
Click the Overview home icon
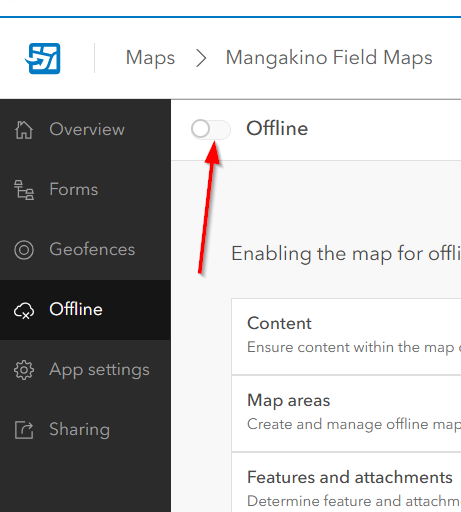[24, 130]
